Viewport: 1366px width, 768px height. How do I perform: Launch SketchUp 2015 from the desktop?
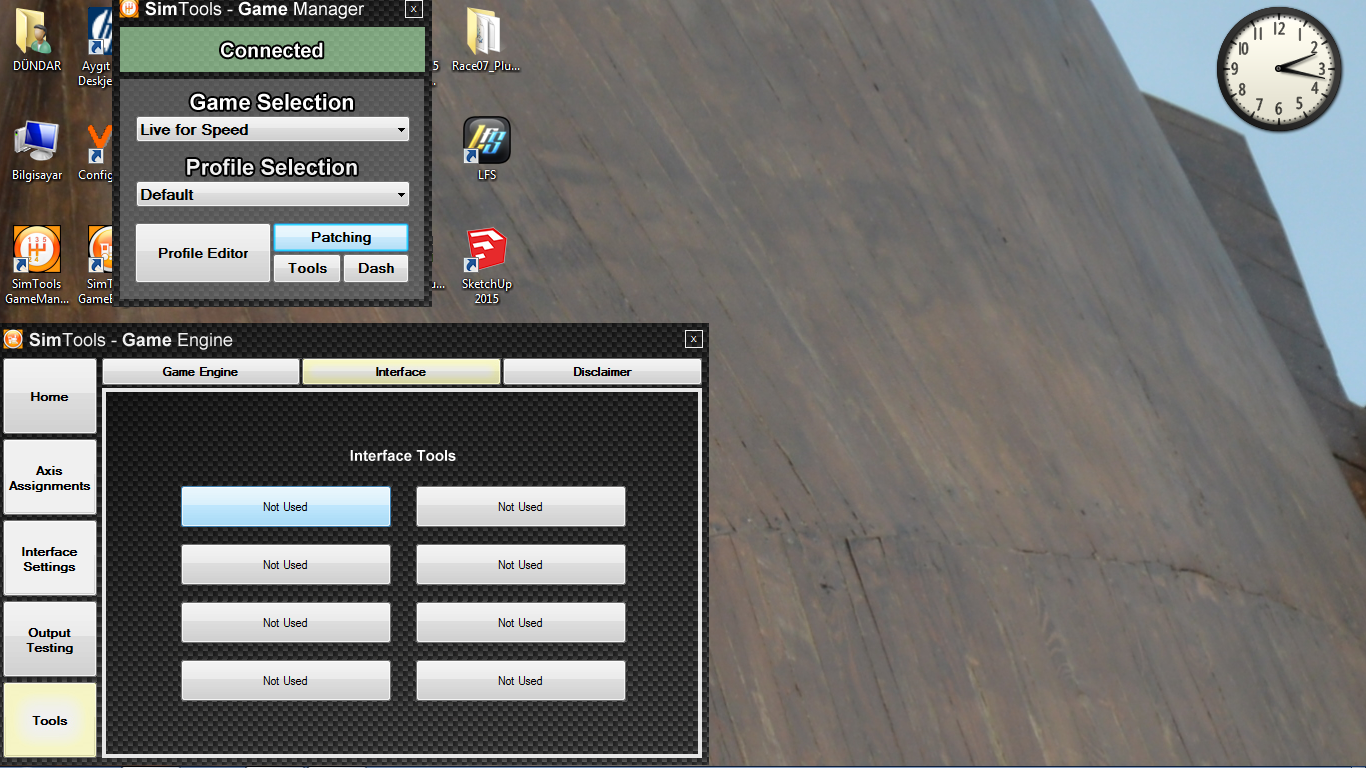coord(487,265)
